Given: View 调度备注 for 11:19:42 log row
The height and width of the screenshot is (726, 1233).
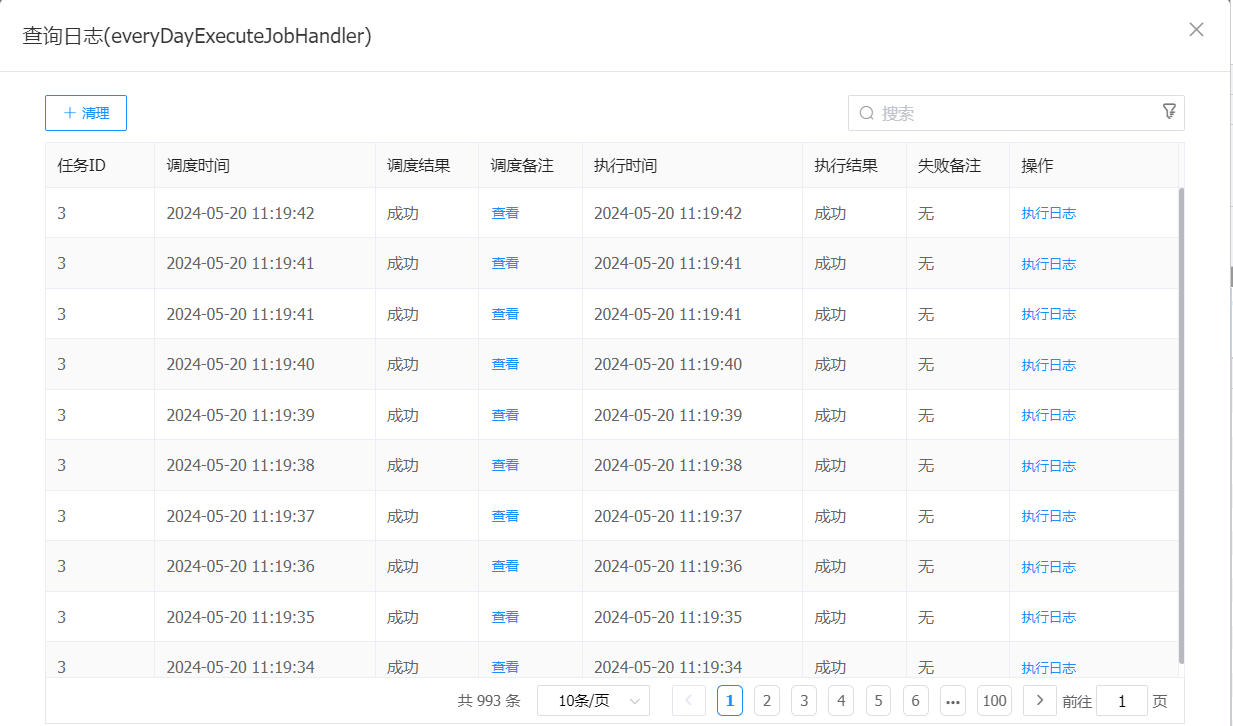Looking at the screenshot, I should pos(505,213).
